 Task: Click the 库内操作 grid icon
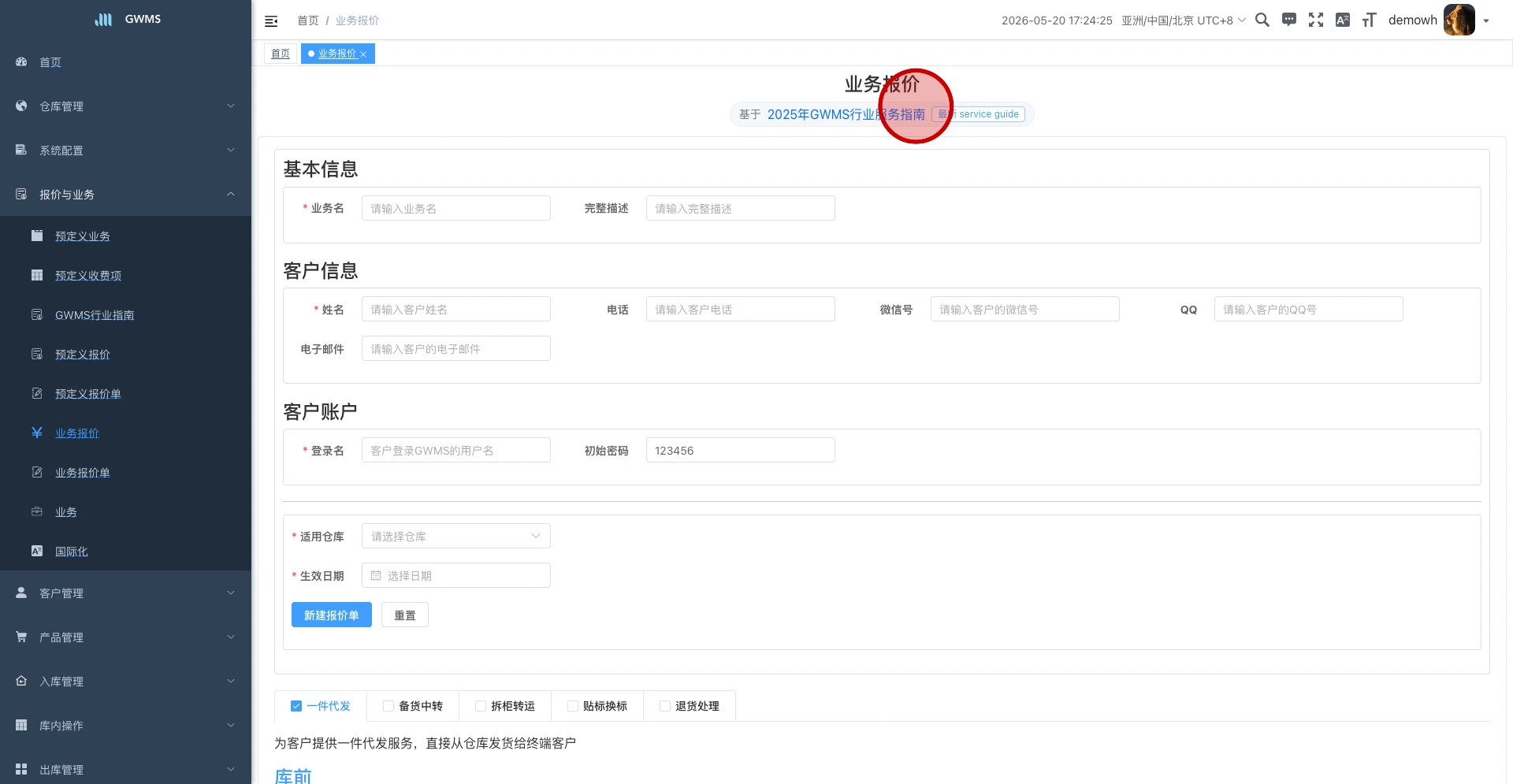[21, 725]
